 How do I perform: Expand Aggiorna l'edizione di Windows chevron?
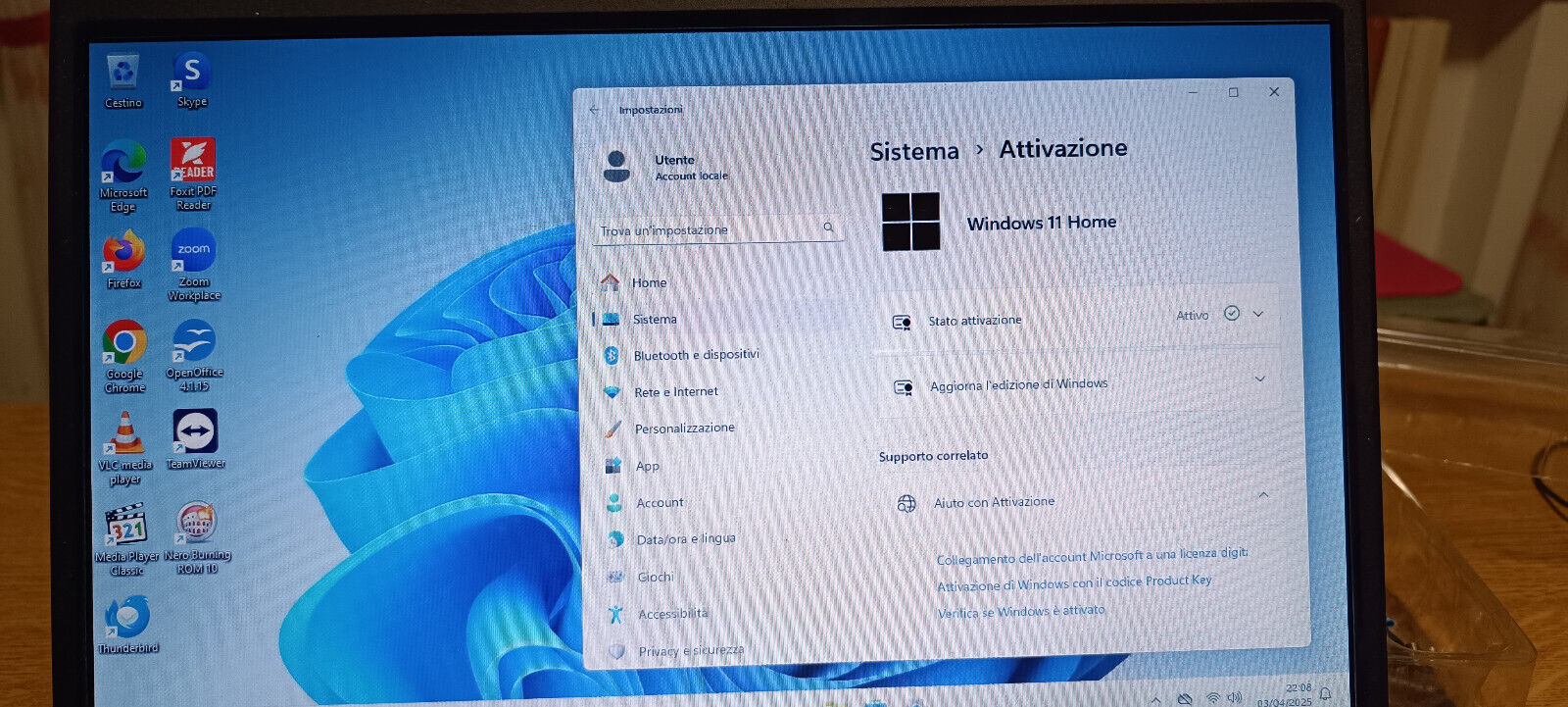click(x=1260, y=379)
